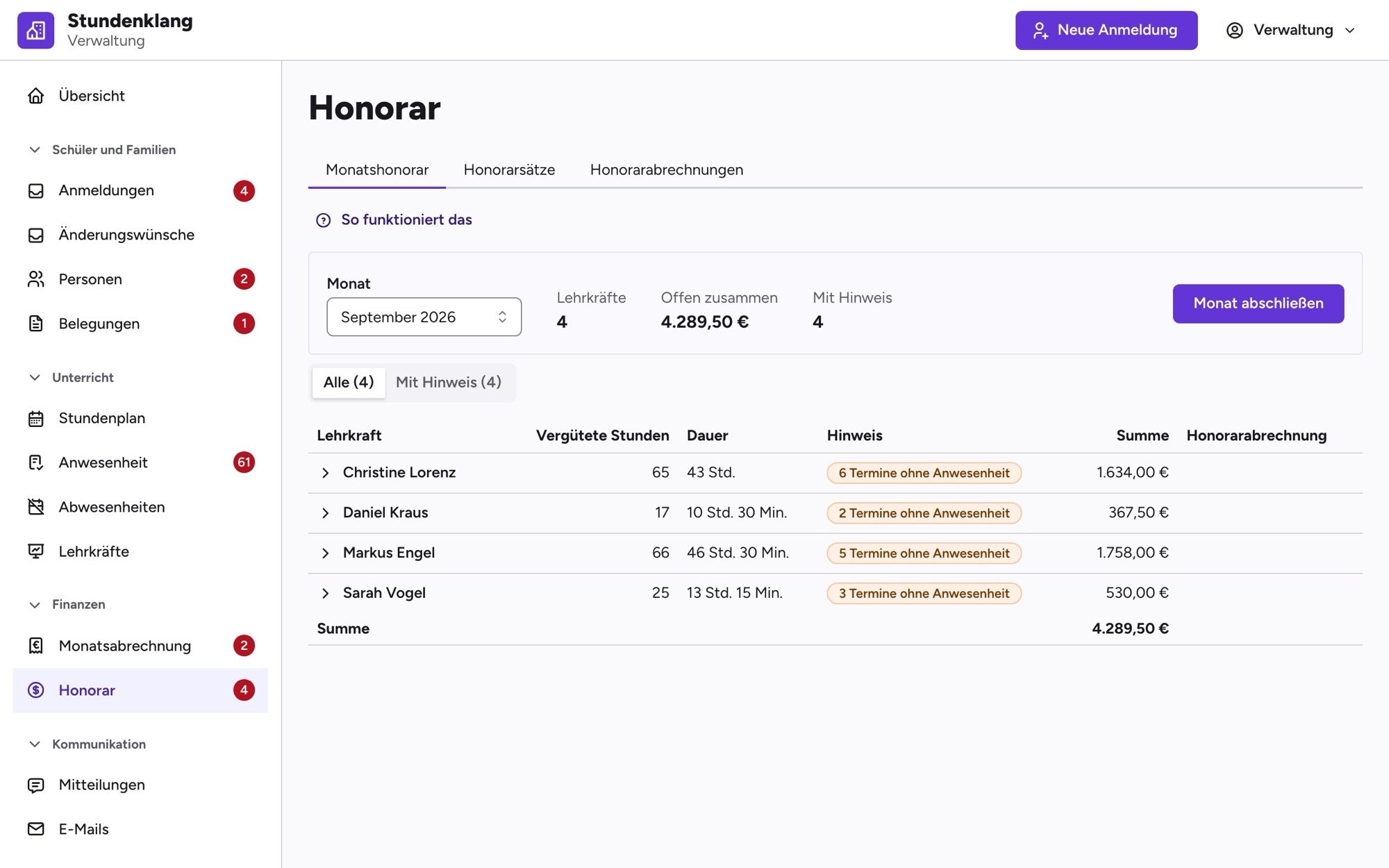Click the Monat abschließen button

click(x=1258, y=303)
